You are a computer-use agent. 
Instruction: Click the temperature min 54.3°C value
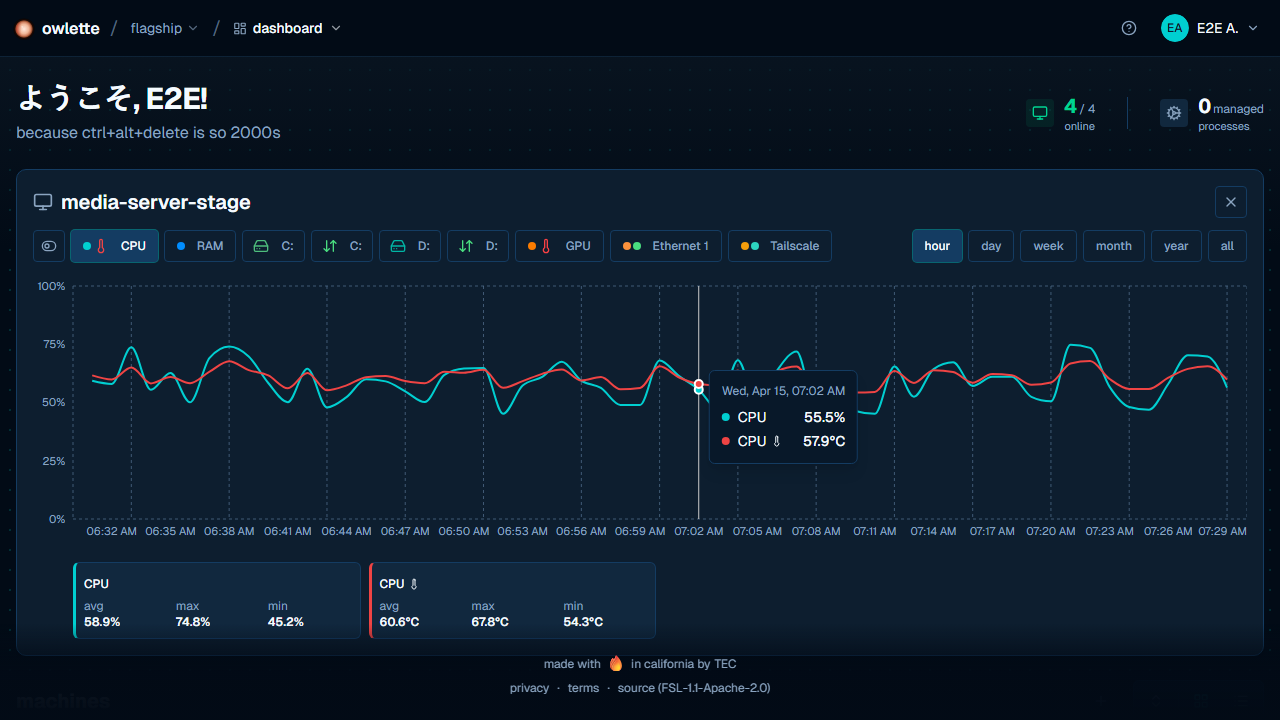coord(584,622)
